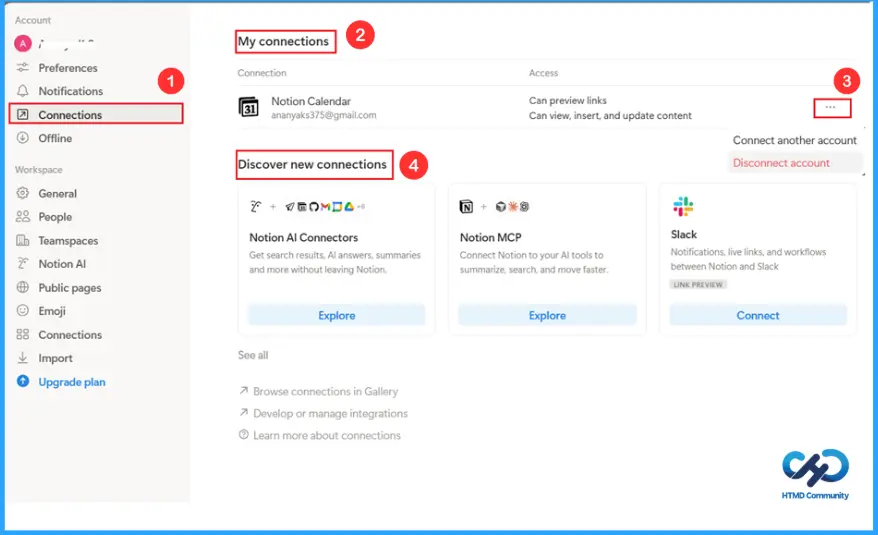Click the Notion AI face icon in the sidebar
878x535 pixels.
(x=22, y=264)
